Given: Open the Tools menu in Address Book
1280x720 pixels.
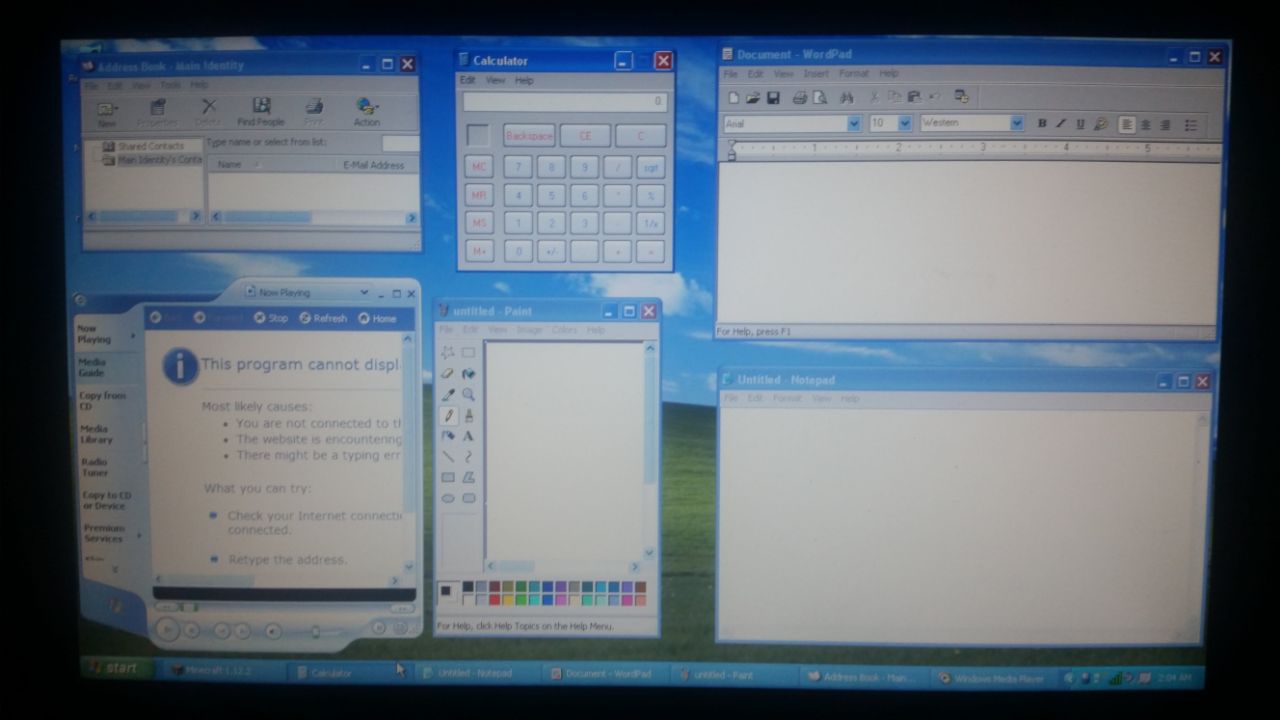Looking at the screenshot, I should click(x=171, y=85).
